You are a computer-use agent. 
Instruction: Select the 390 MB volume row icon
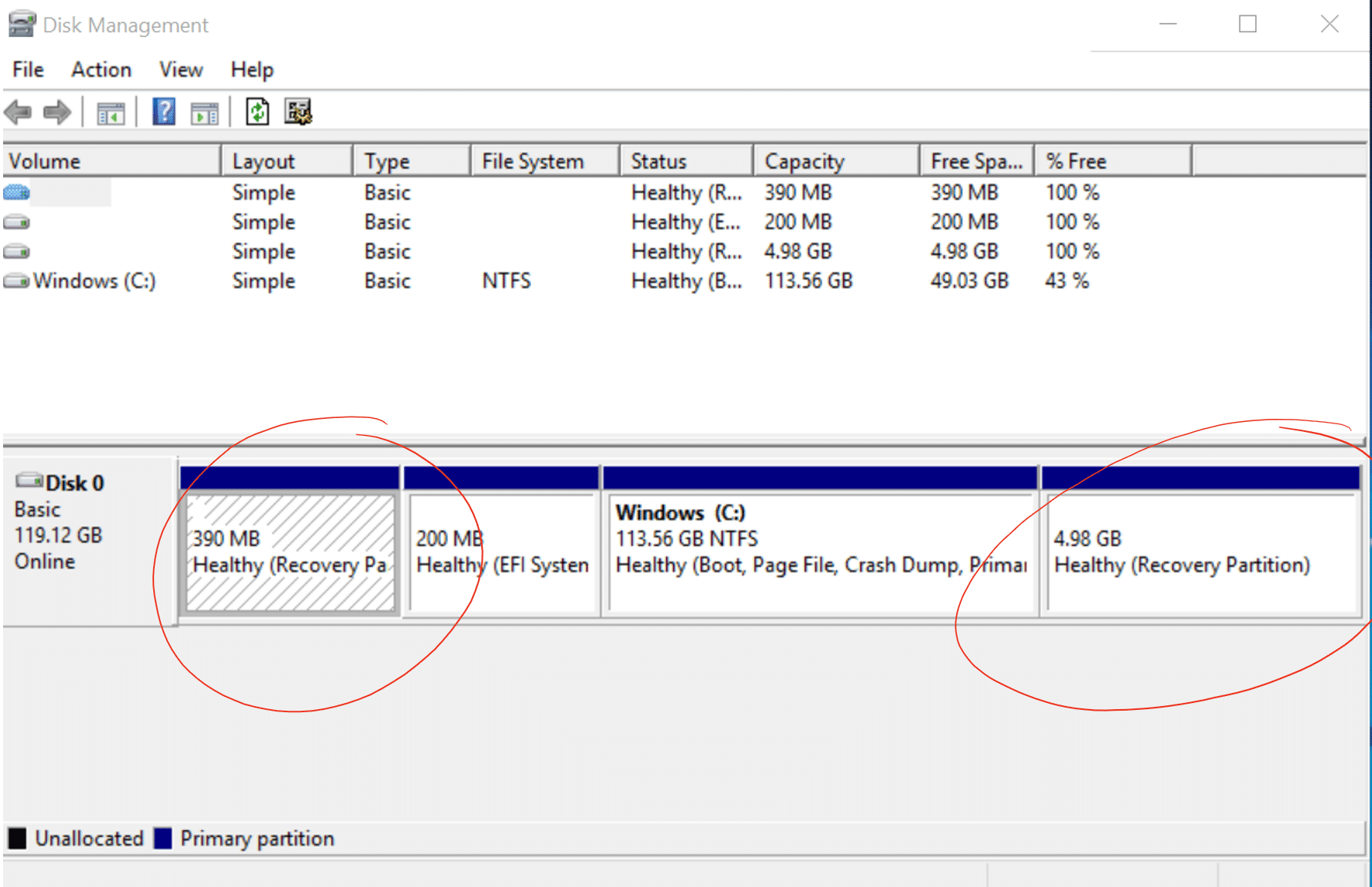(16, 192)
